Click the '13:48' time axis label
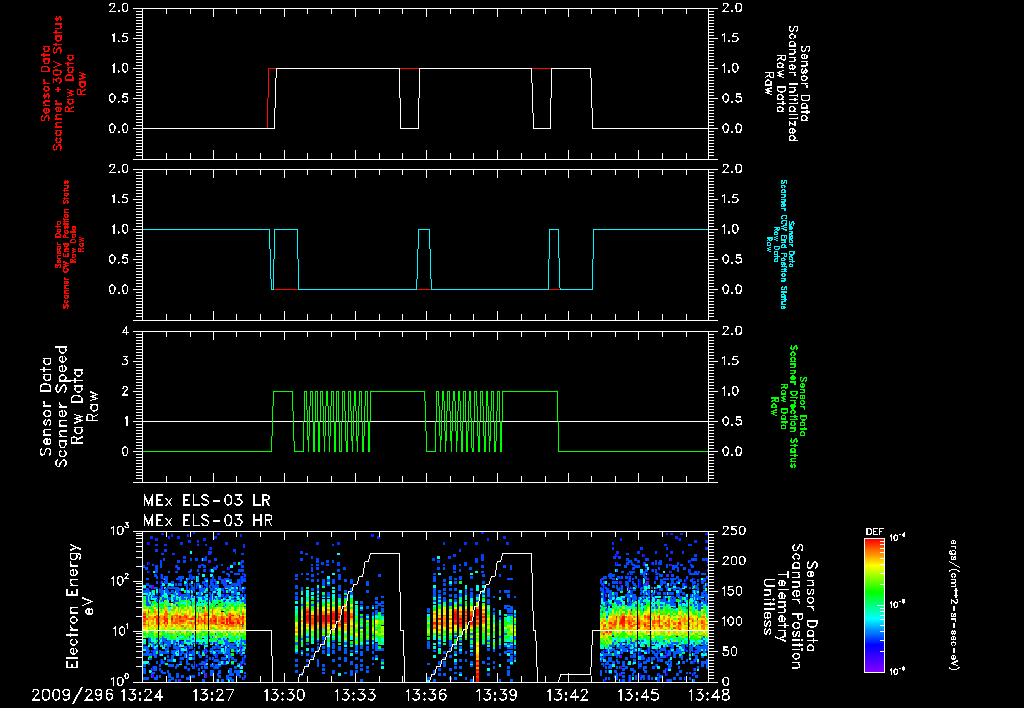The width and height of the screenshot is (1024, 708). pyautogui.click(x=709, y=696)
